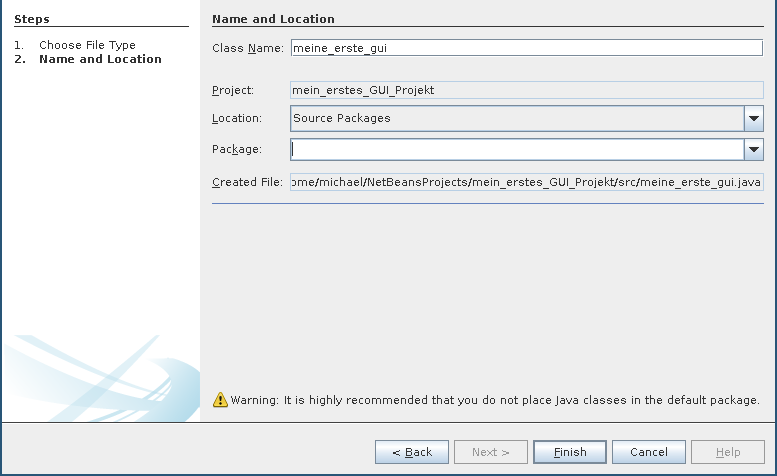The width and height of the screenshot is (777, 476).
Task: Click the Class Name label
Action: (x=248, y=48)
